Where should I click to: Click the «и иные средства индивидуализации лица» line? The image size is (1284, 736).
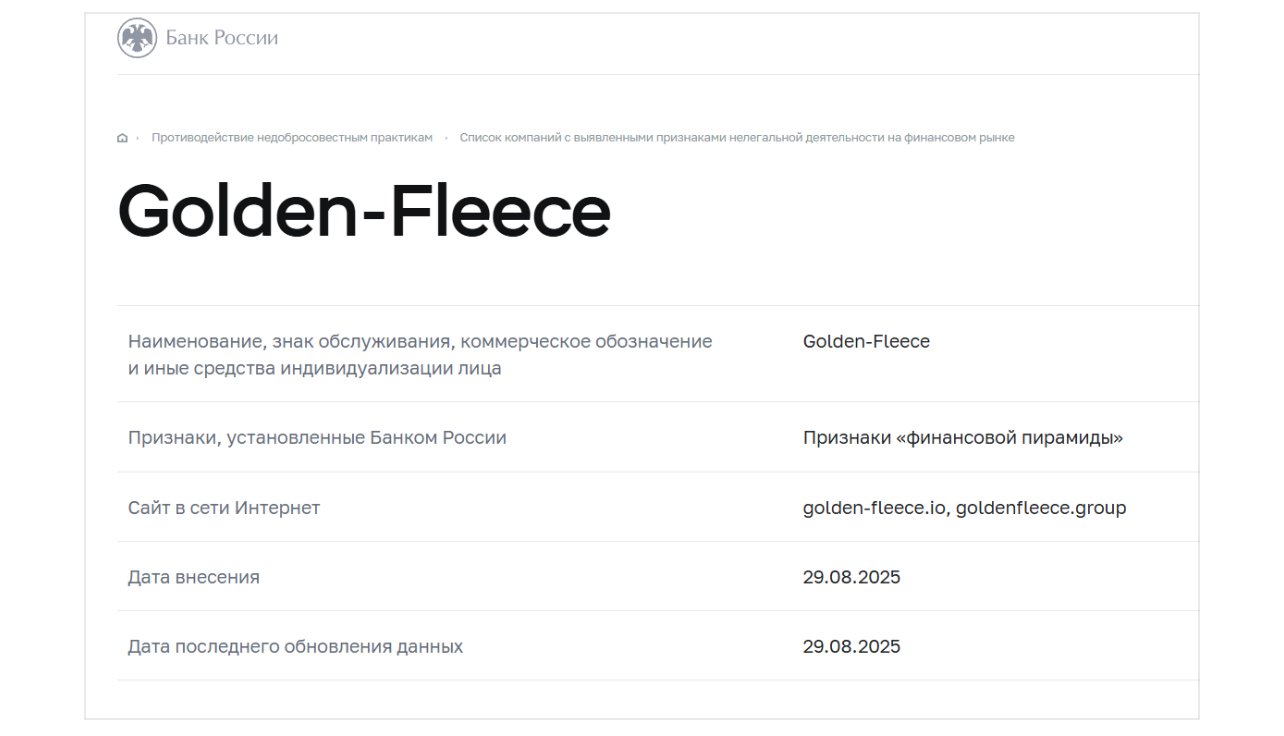pos(314,369)
